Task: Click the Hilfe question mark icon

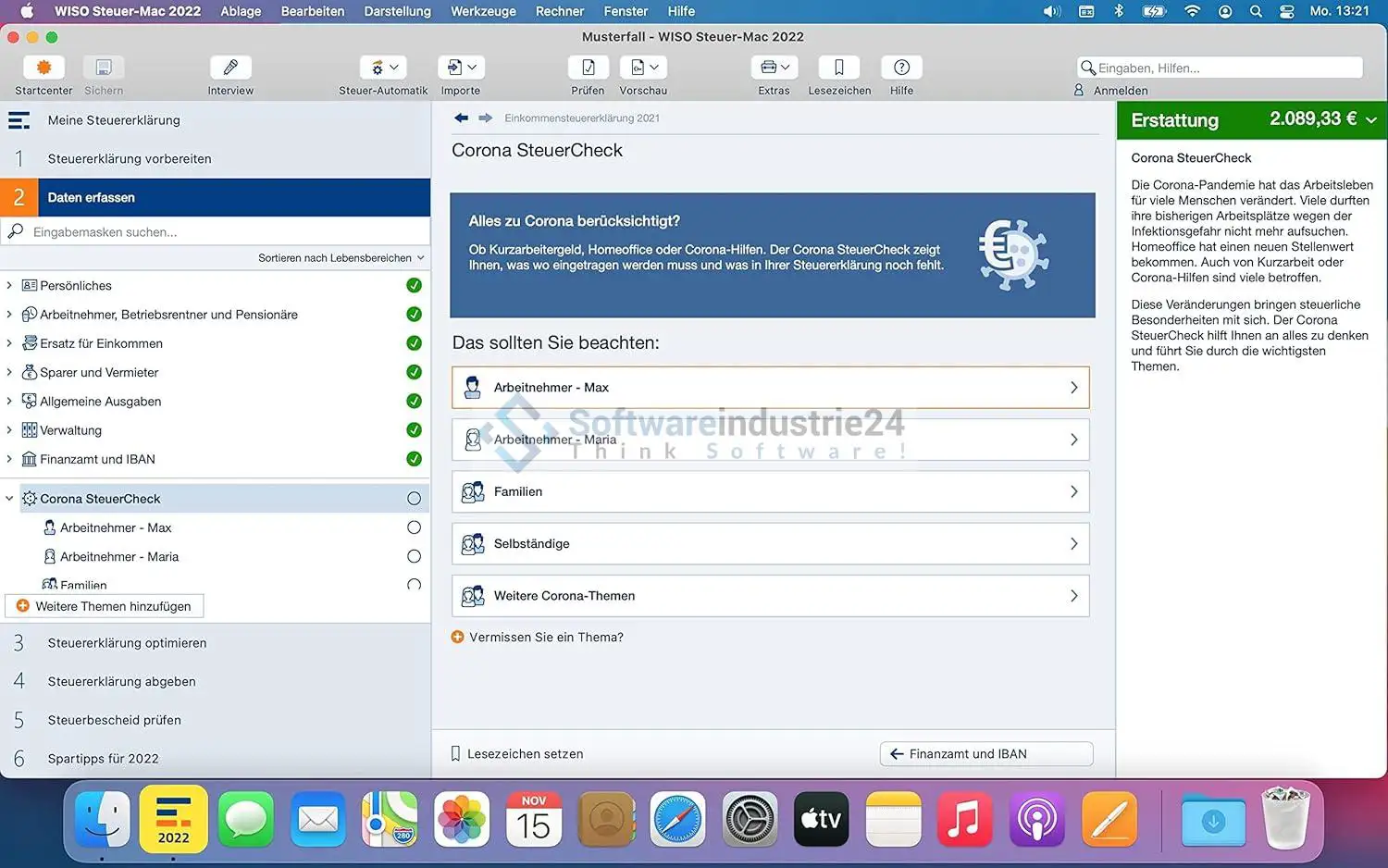Action: click(901, 68)
